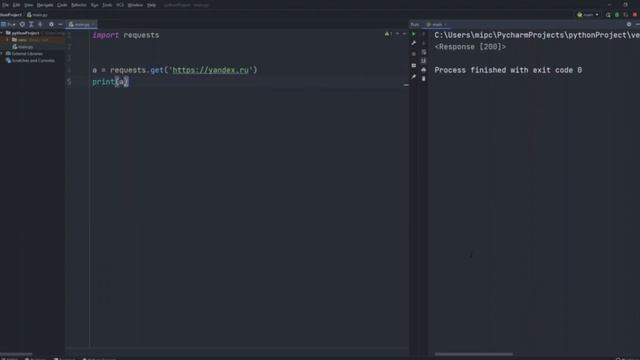Open the View menu

(29, 5)
